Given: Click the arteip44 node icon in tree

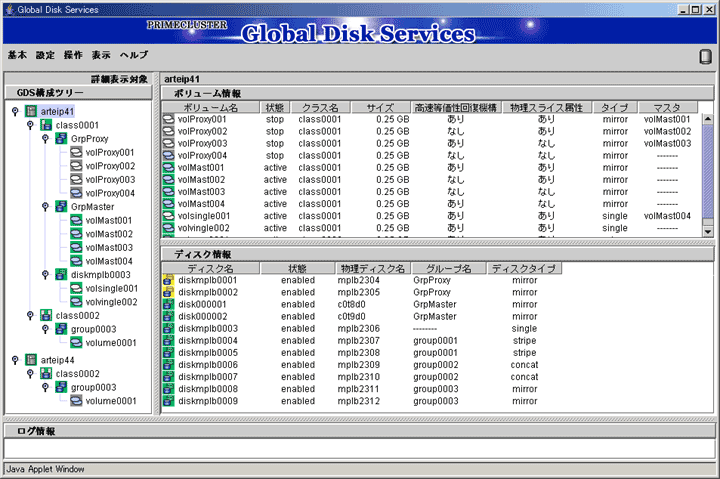Looking at the screenshot, I should coord(31,360).
